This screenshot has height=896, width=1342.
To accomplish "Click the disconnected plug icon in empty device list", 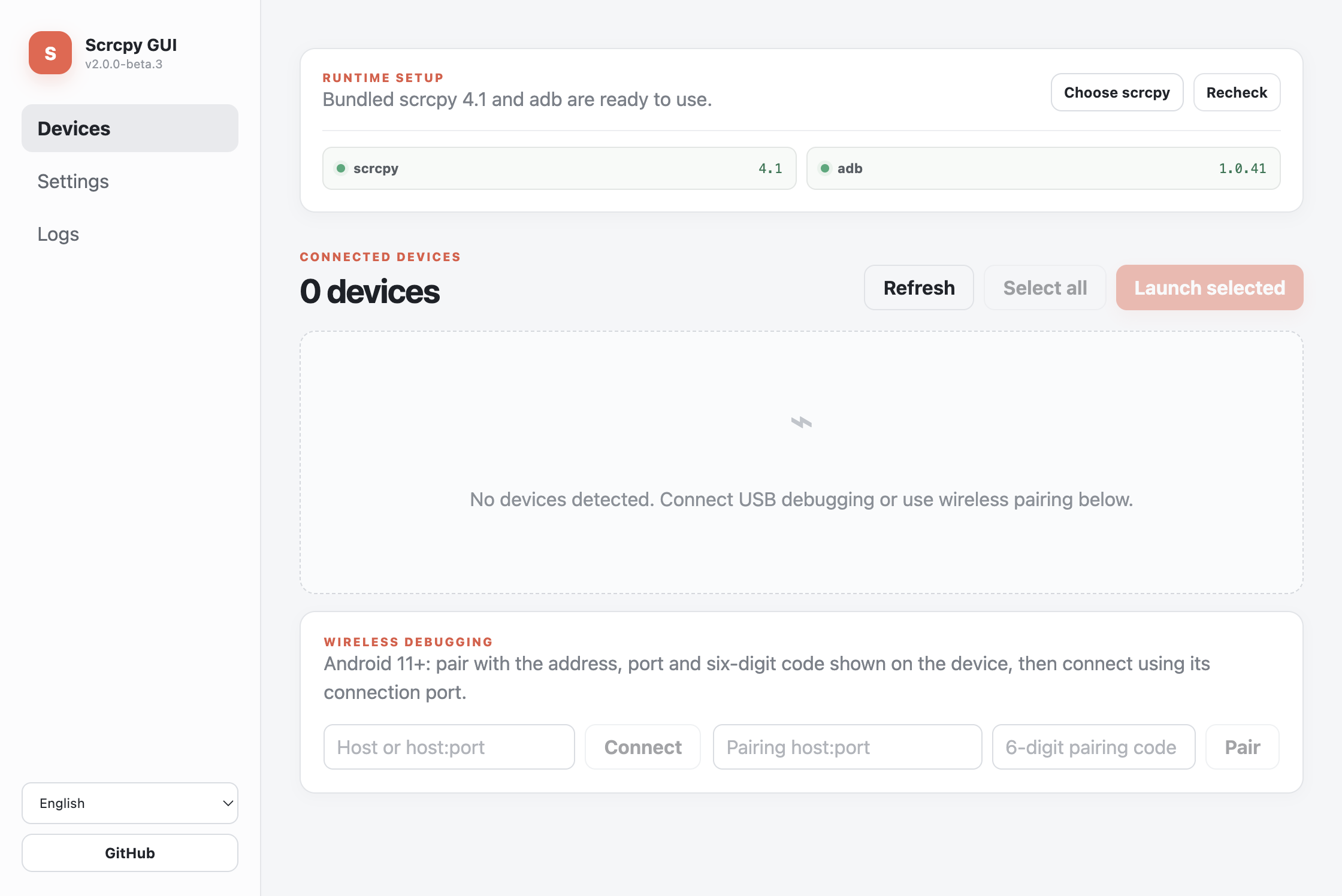I will click(801, 422).
